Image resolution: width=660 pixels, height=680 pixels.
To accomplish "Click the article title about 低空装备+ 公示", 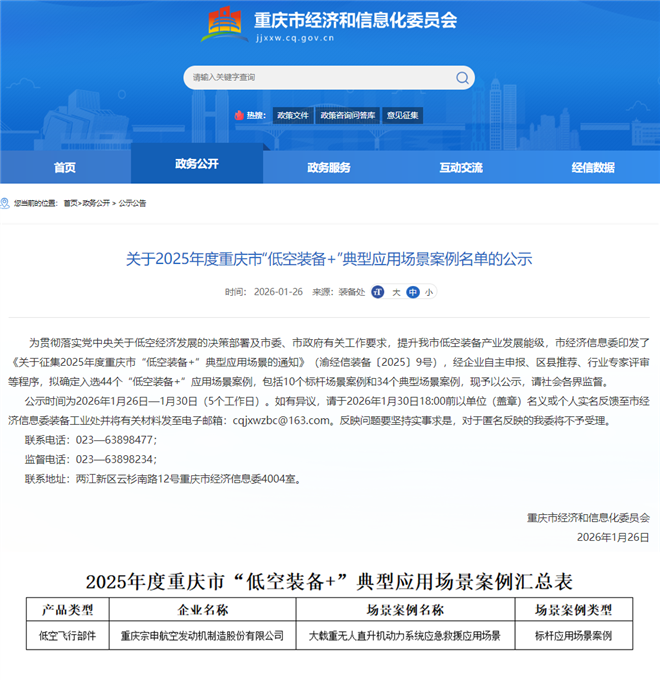I will (329, 259).
